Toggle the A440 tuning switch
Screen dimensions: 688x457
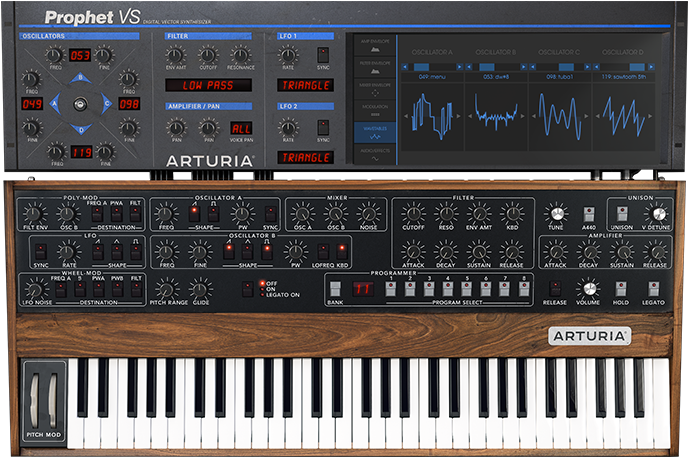pyautogui.click(x=589, y=214)
